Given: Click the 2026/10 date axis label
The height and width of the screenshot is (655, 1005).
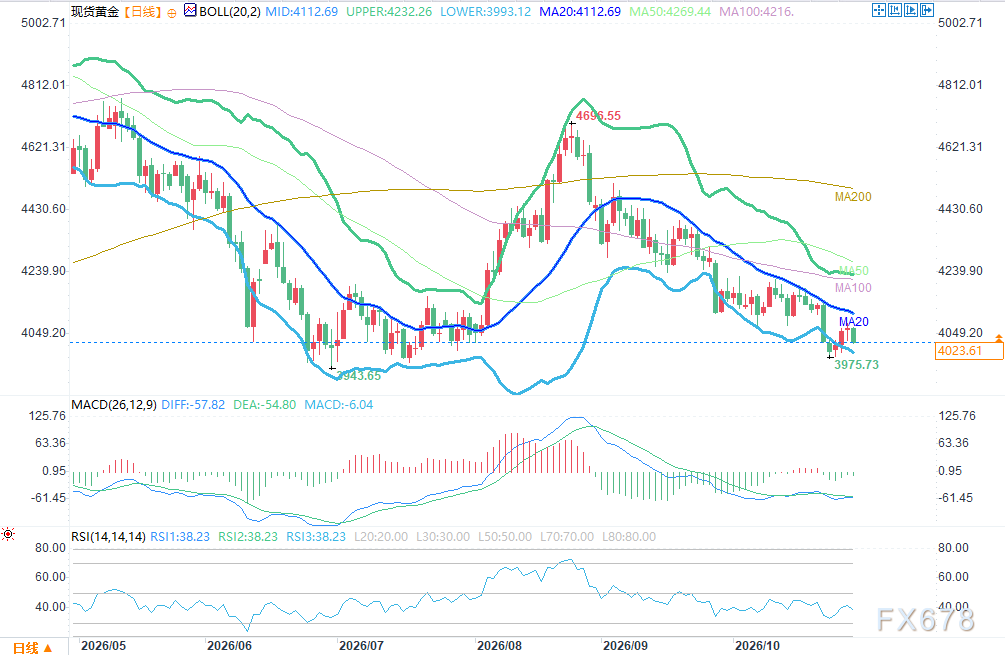Looking at the screenshot, I should point(758,646).
